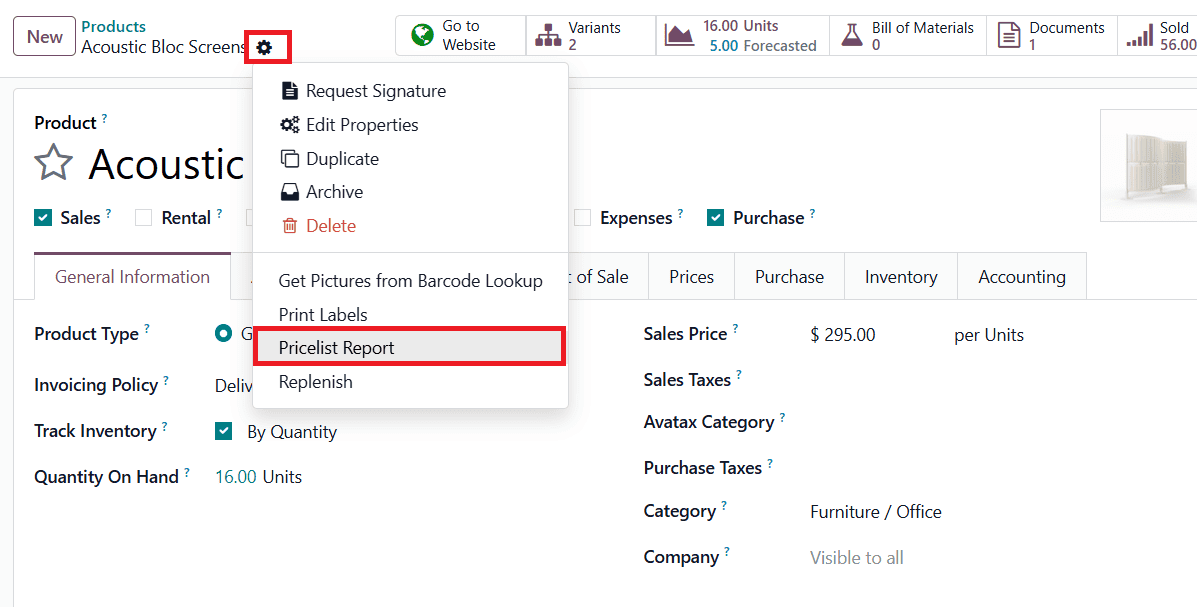Click the gear action menu icon
1197x607 pixels.
click(266, 44)
